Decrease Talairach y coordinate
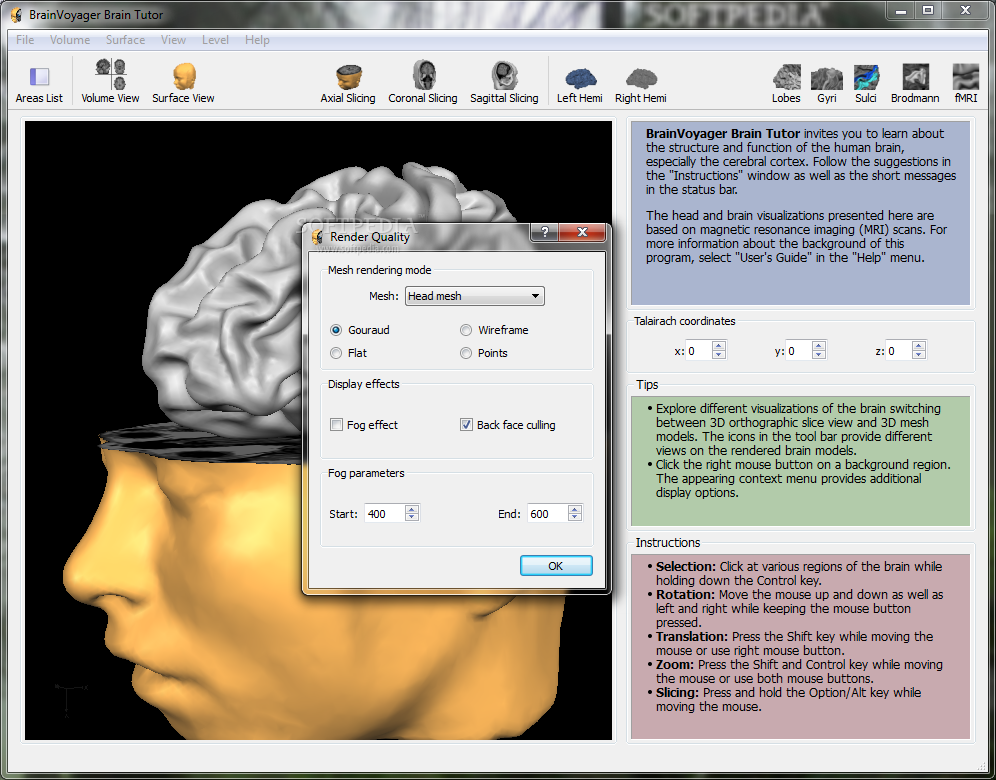 pyautogui.click(x=819, y=355)
